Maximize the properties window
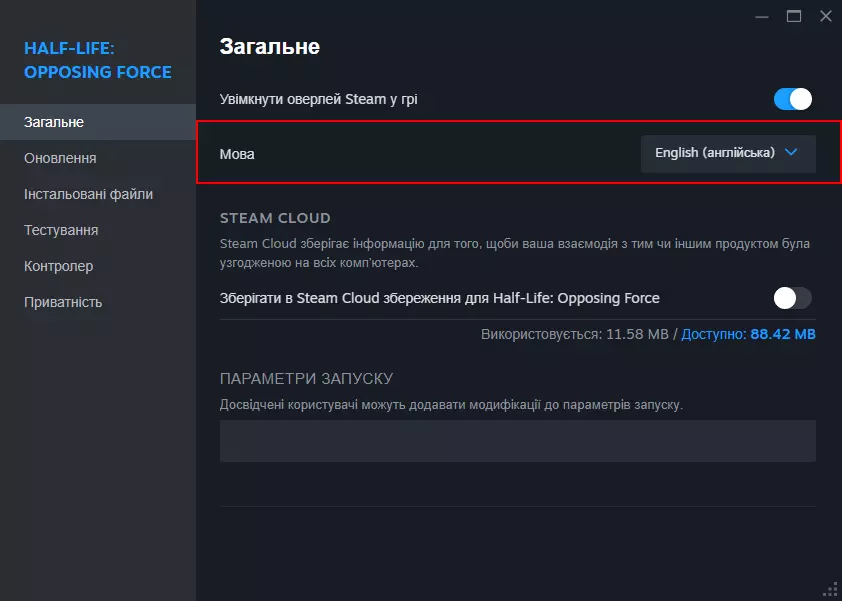 [x=794, y=16]
